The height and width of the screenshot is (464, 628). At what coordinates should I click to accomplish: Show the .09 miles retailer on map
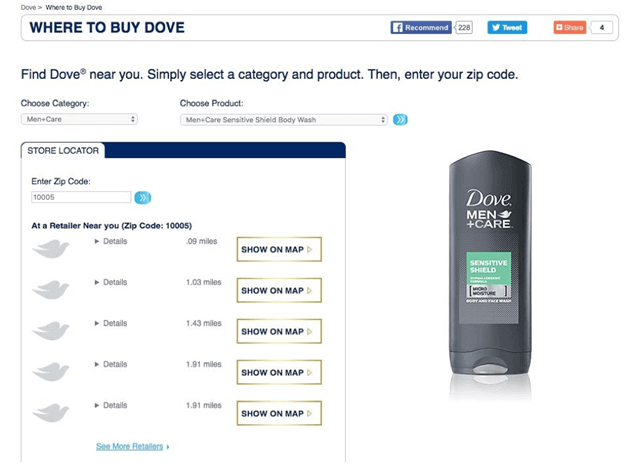(x=279, y=249)
